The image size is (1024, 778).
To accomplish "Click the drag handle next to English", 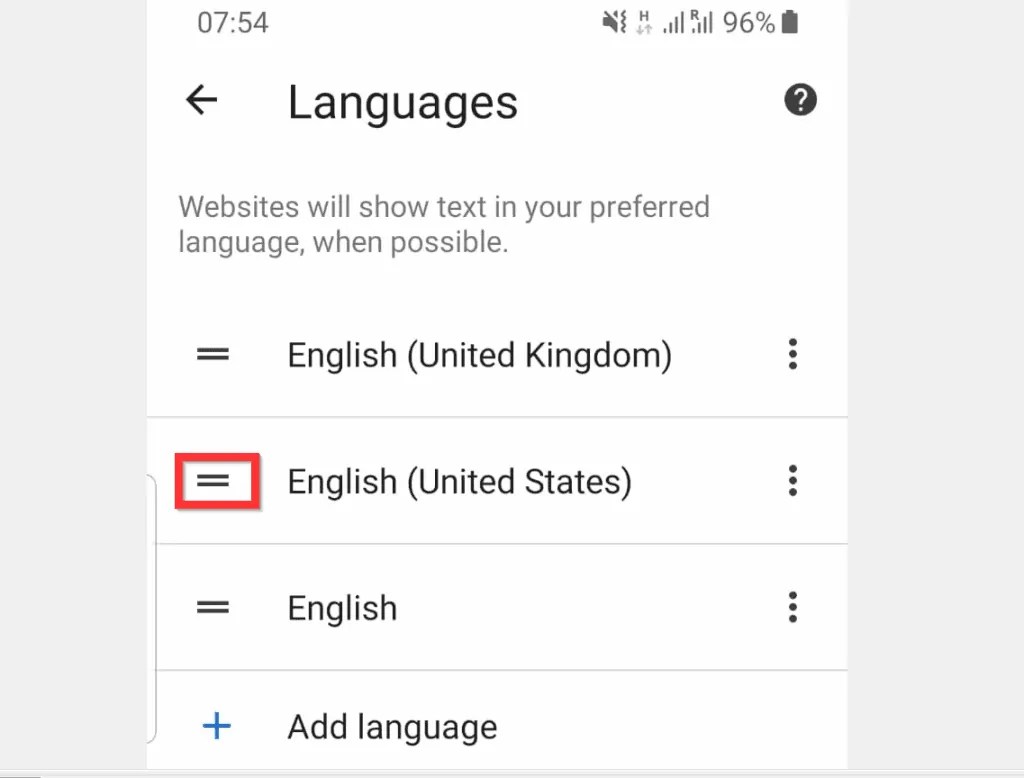I will point(213,607).
